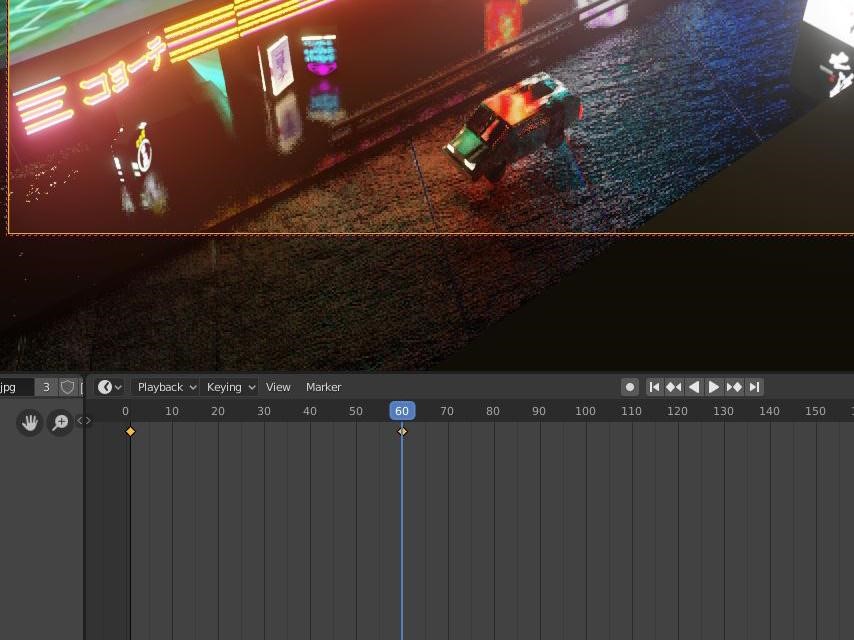Screen dimensions: 854x640
Task: Jump to the end of the frame range
Action: click(x=755, y=387)
